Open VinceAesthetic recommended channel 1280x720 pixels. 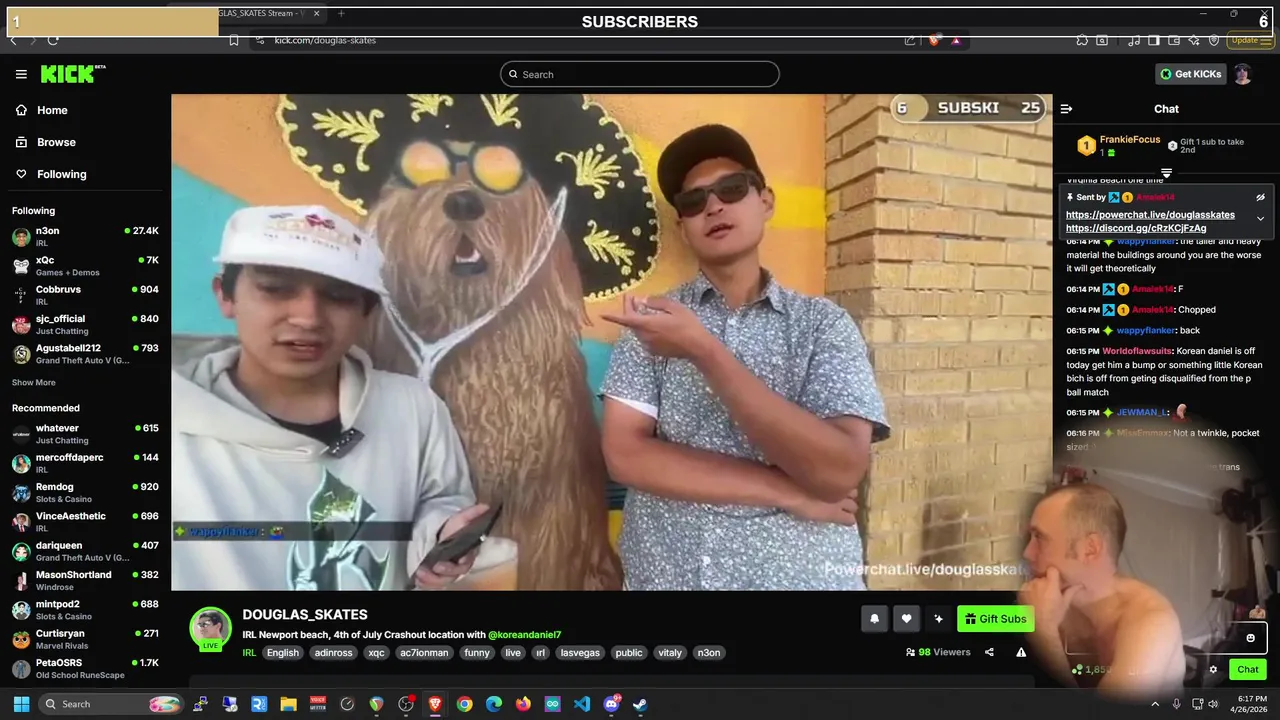pos(85,522)
